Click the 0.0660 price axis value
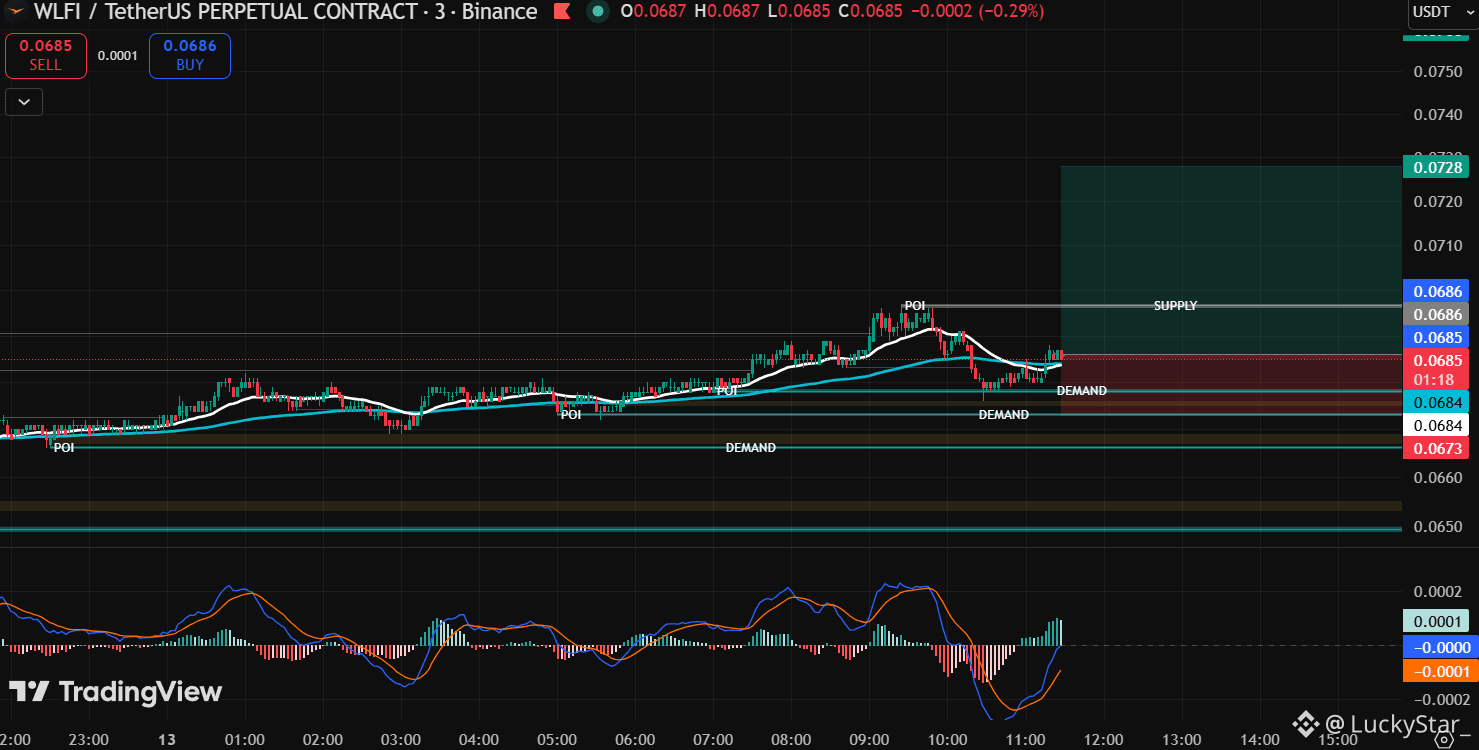 click(x=1438, y=477)
